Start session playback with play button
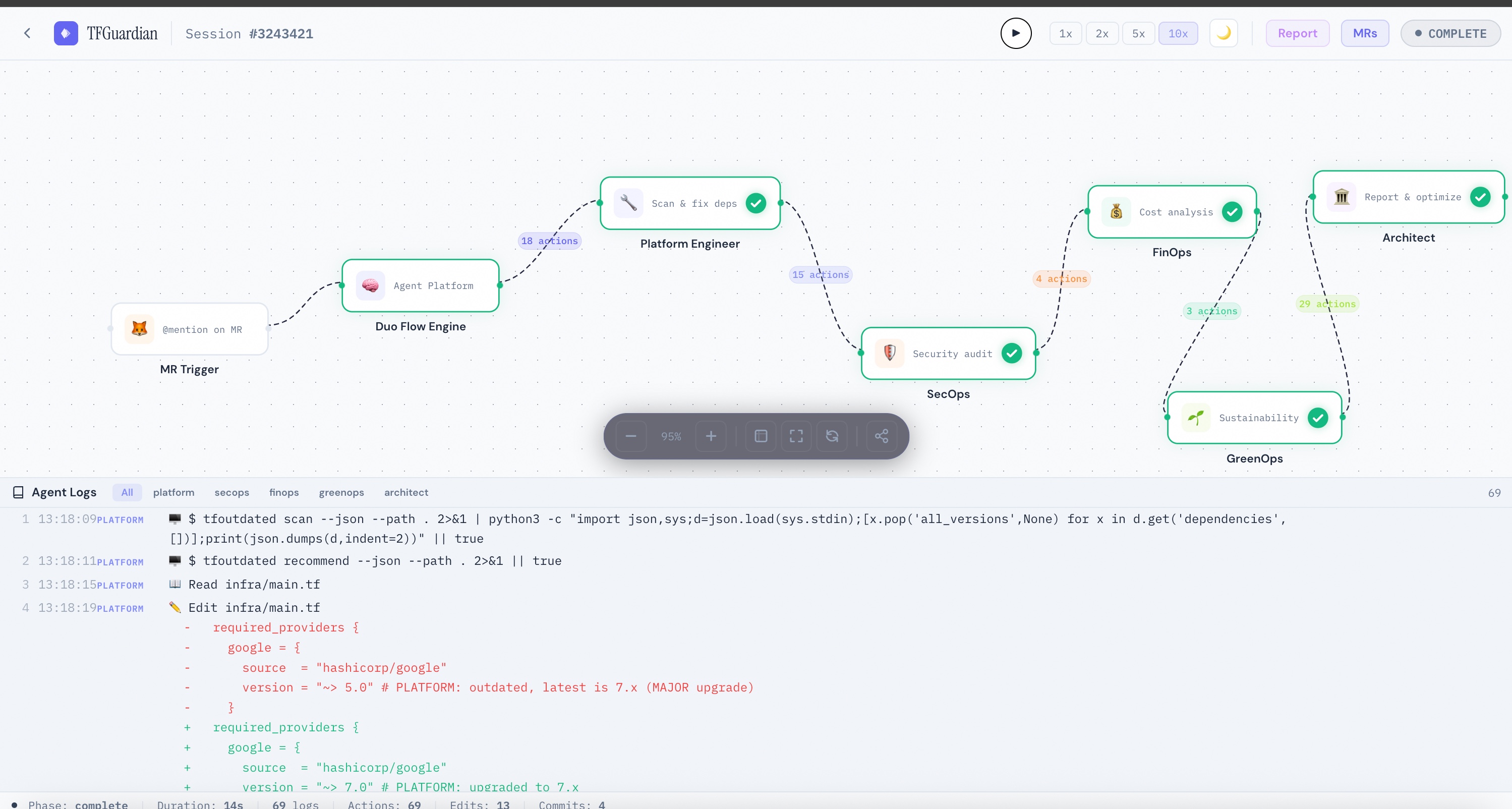 [x=1016, y=33]
